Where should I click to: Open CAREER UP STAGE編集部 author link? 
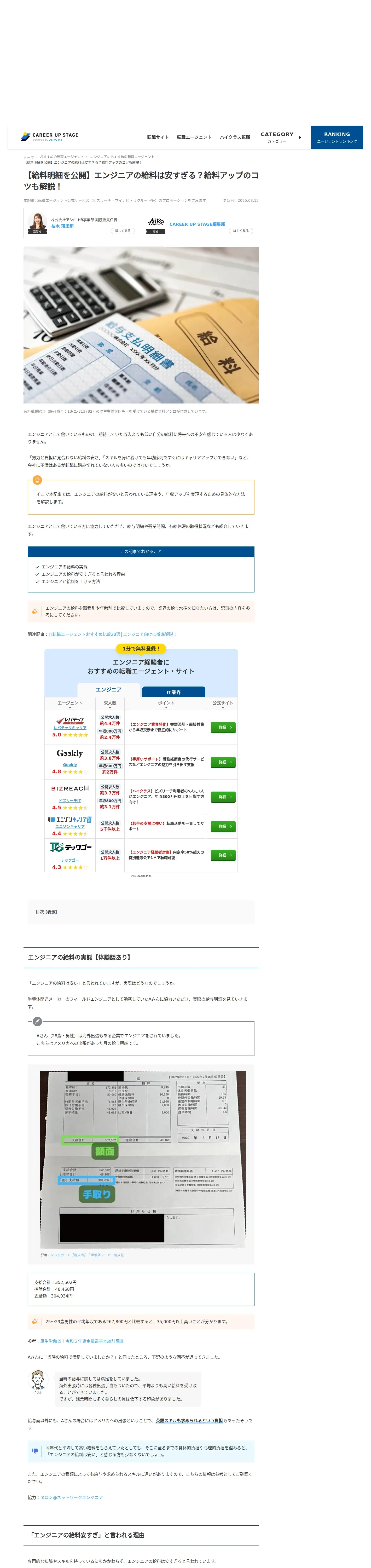click(x=197, y=224)
